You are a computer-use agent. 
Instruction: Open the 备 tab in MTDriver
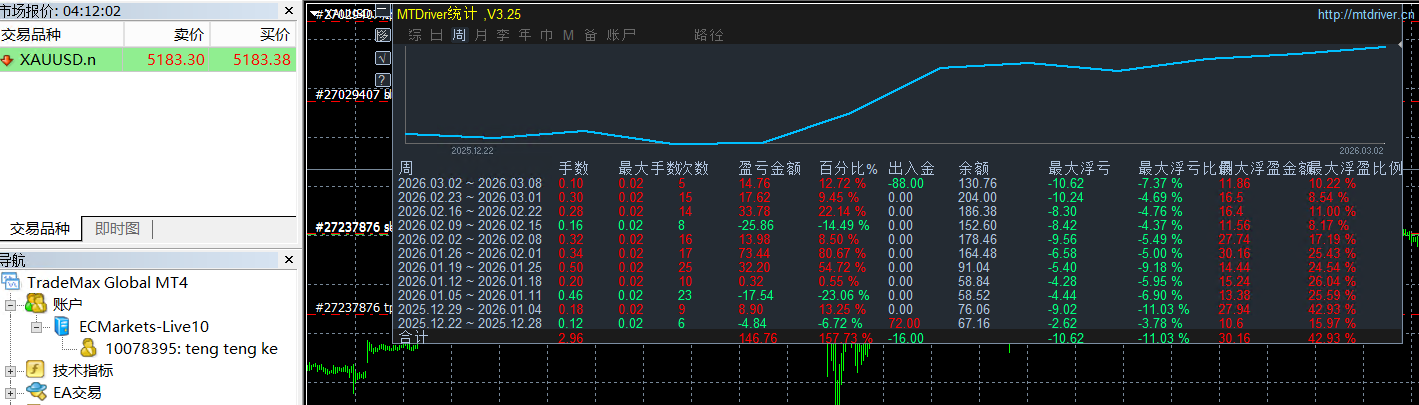pyautogui.click(x=590, y=35)
